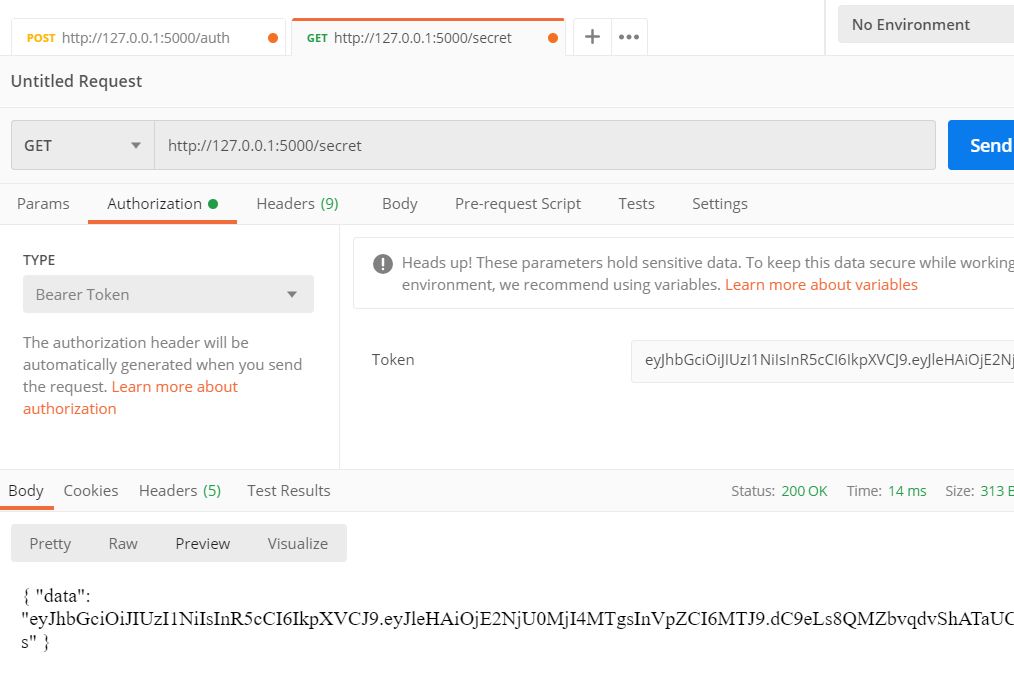Open the request Settings tab
1014x684 pixels.
click(720, 204)
